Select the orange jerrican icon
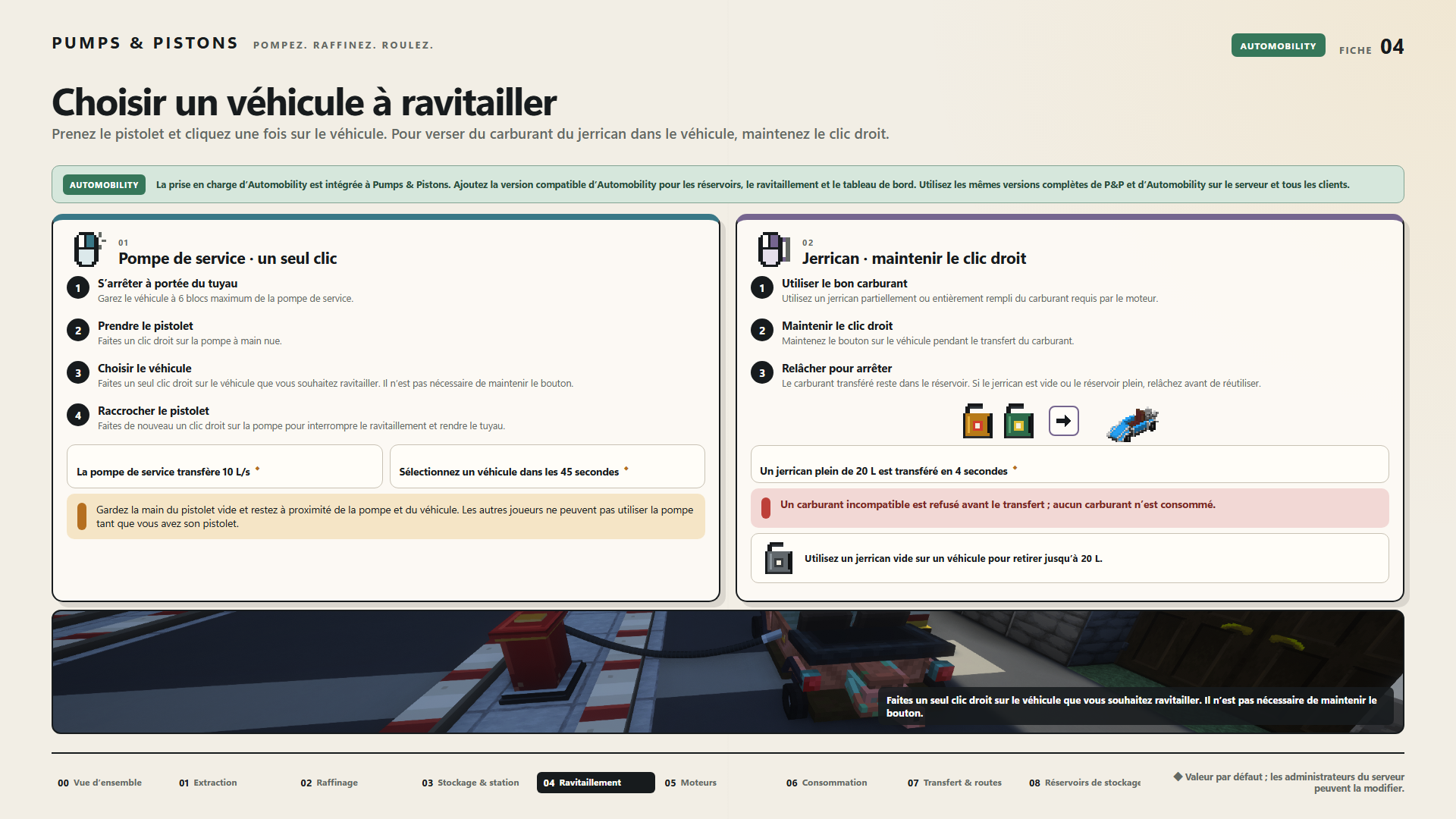 tap(977, 421)
